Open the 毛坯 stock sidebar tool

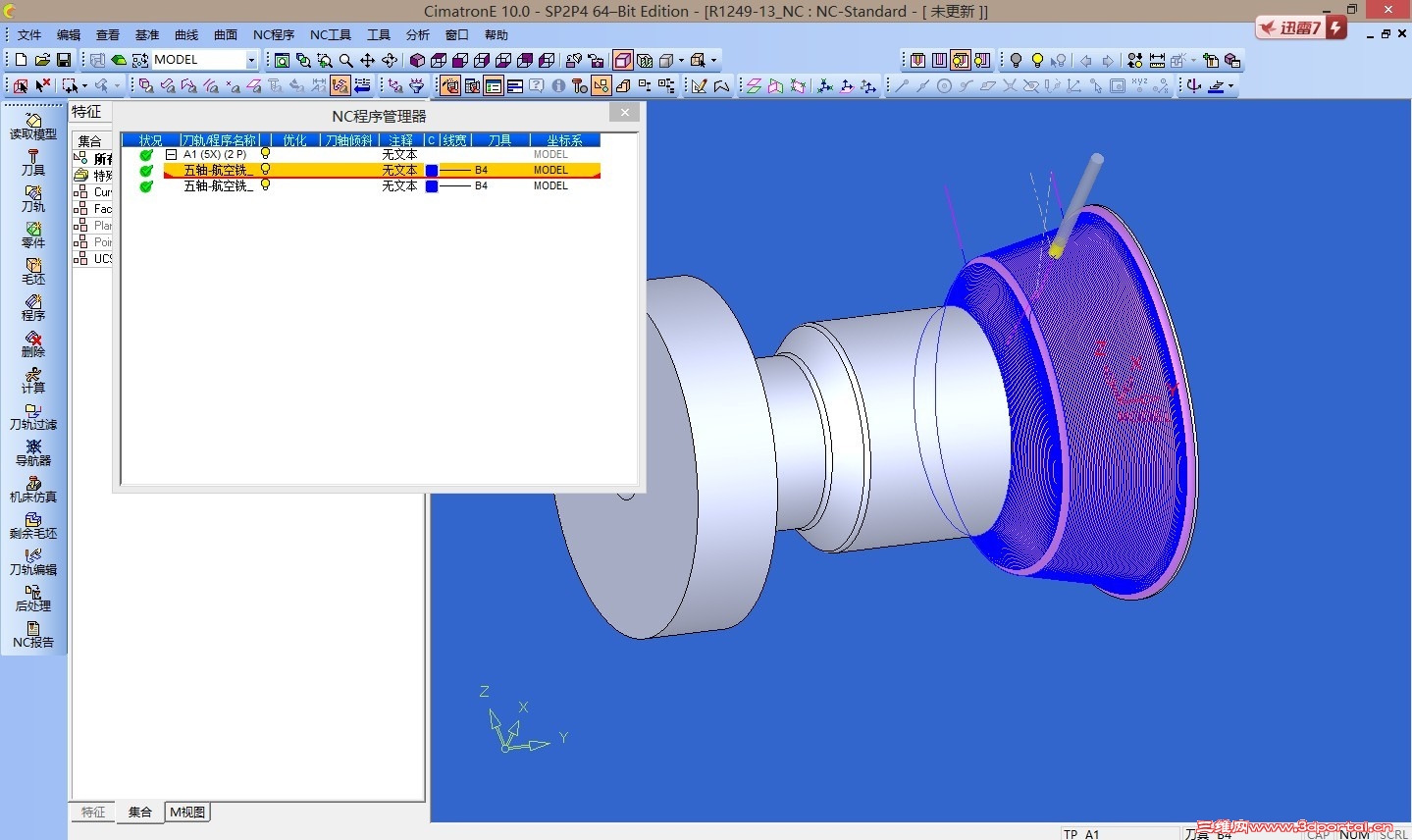(x=33, y=272)
